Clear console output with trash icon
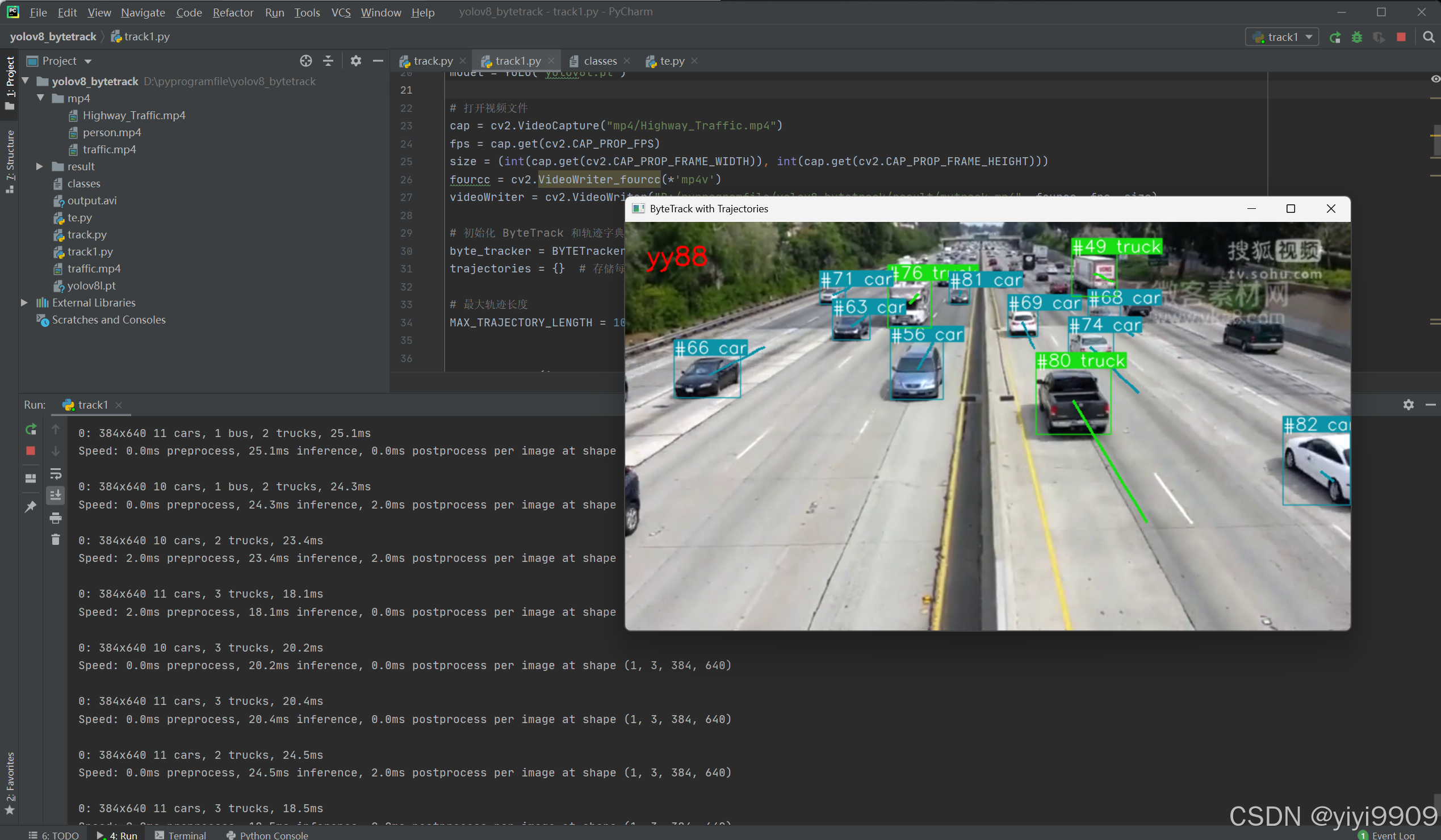Image resolution: width=1441 pixels, height=840 pixels. (x=56, y=539)
